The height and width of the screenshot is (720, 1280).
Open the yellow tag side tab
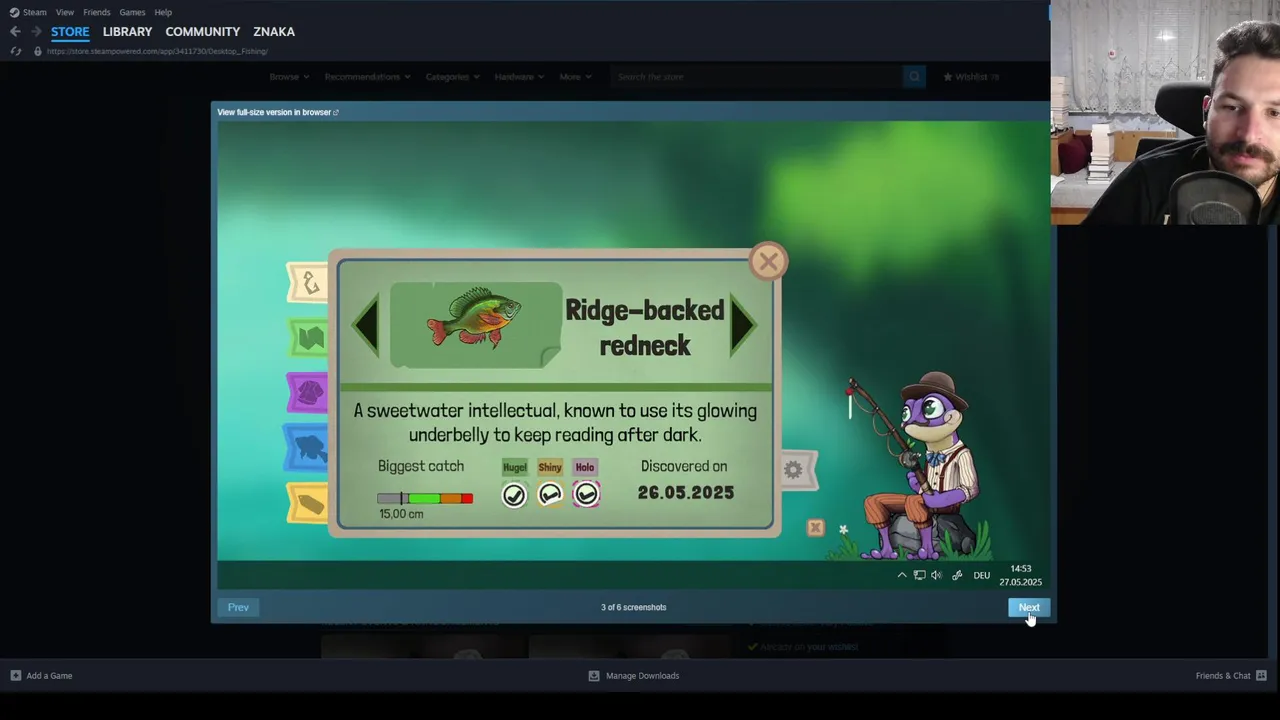click(309, 503)
